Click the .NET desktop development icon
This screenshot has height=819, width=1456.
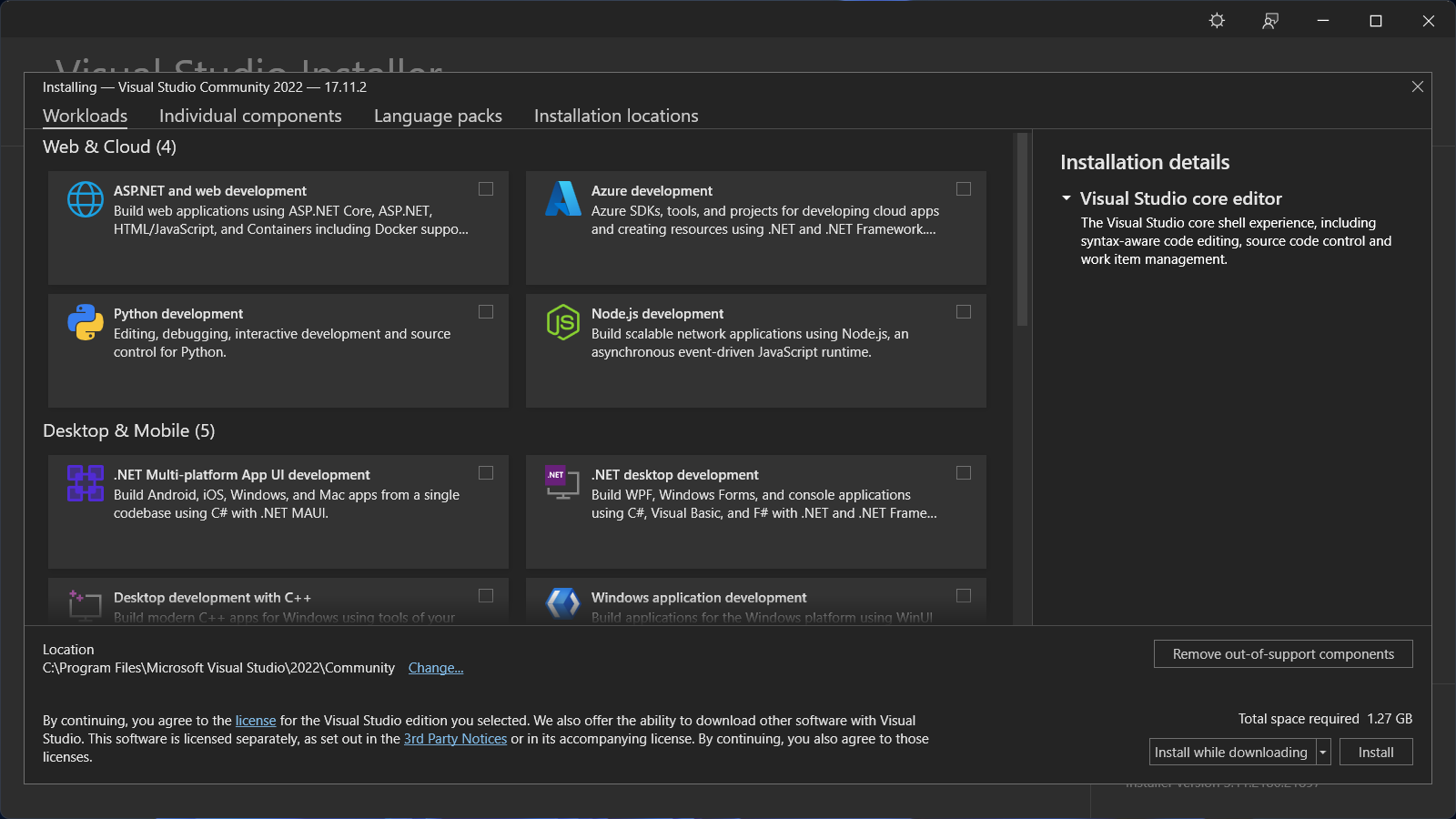coord(562,482)
